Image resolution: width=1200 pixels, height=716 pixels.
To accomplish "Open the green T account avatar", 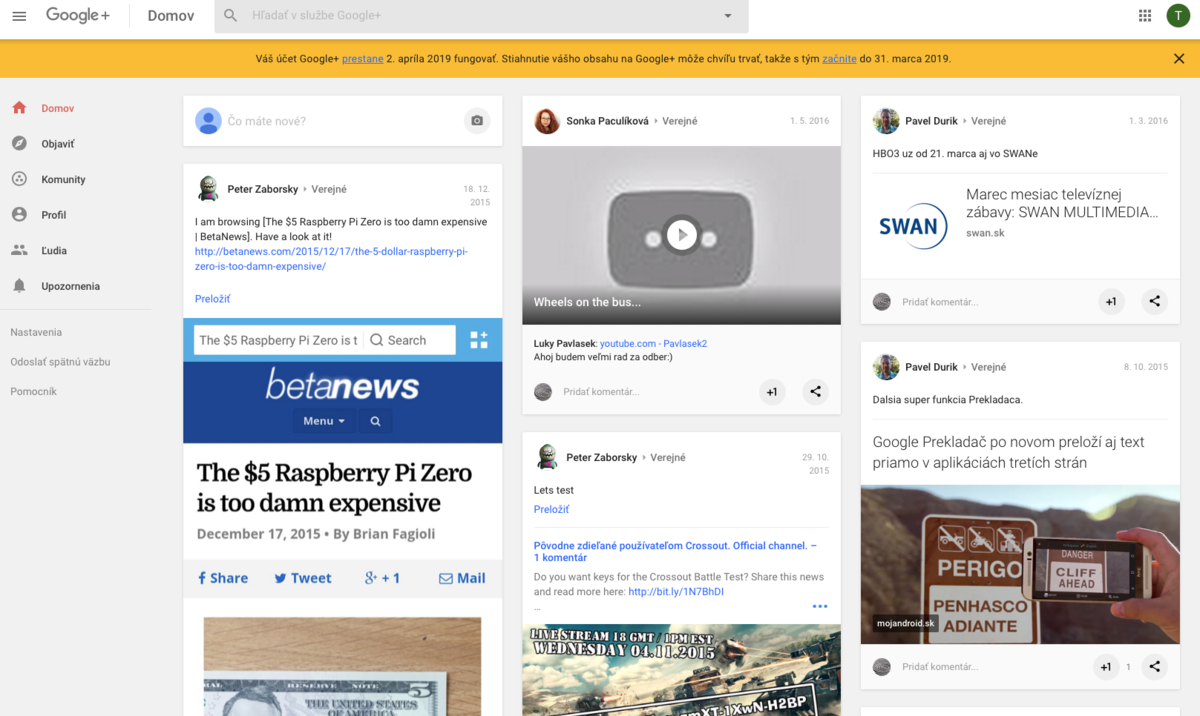I will click(x=1178, y=16).
